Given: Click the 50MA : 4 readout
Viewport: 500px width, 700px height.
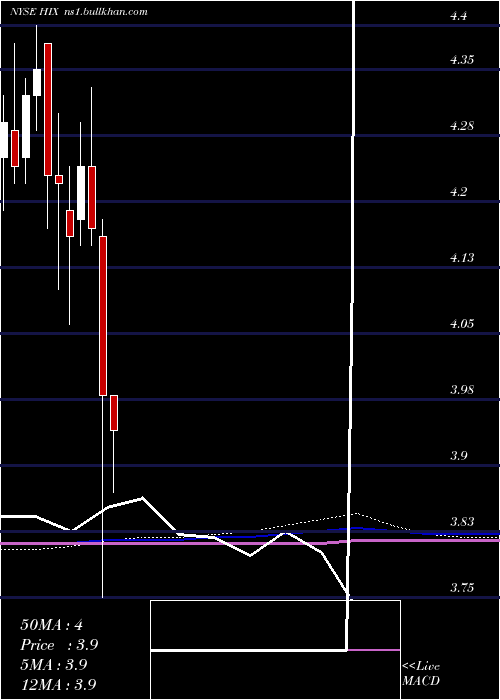Looking at the screenshot, I should click(51, 625).
